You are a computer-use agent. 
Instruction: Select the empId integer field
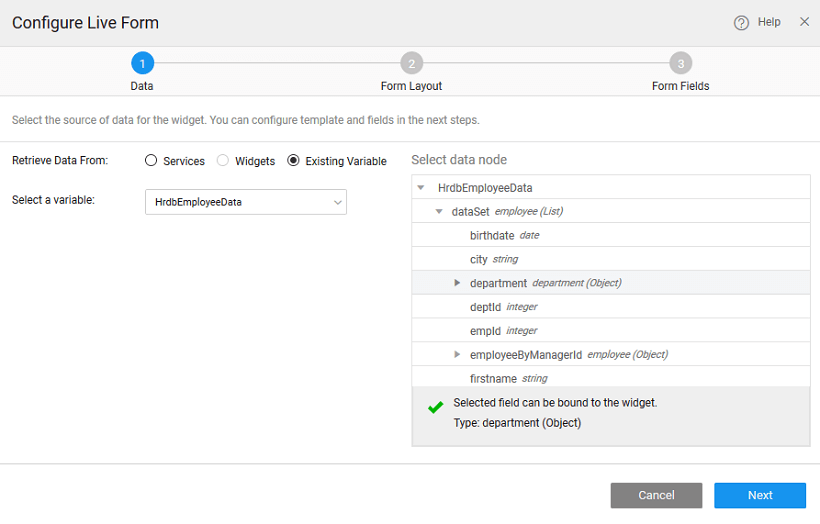pyautogui.click(x=485, y=331)
